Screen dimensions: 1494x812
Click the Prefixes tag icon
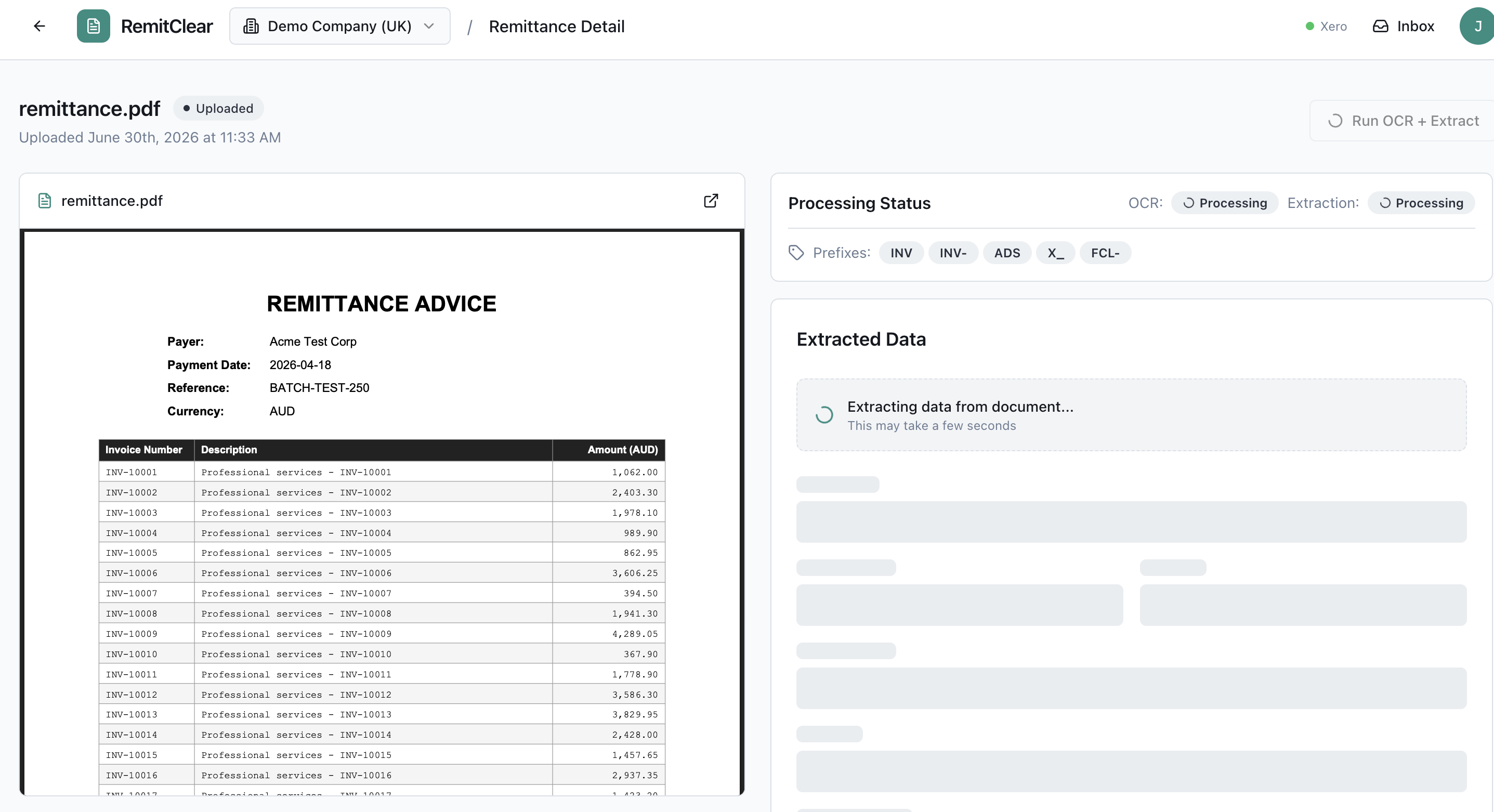coord(796,253)
